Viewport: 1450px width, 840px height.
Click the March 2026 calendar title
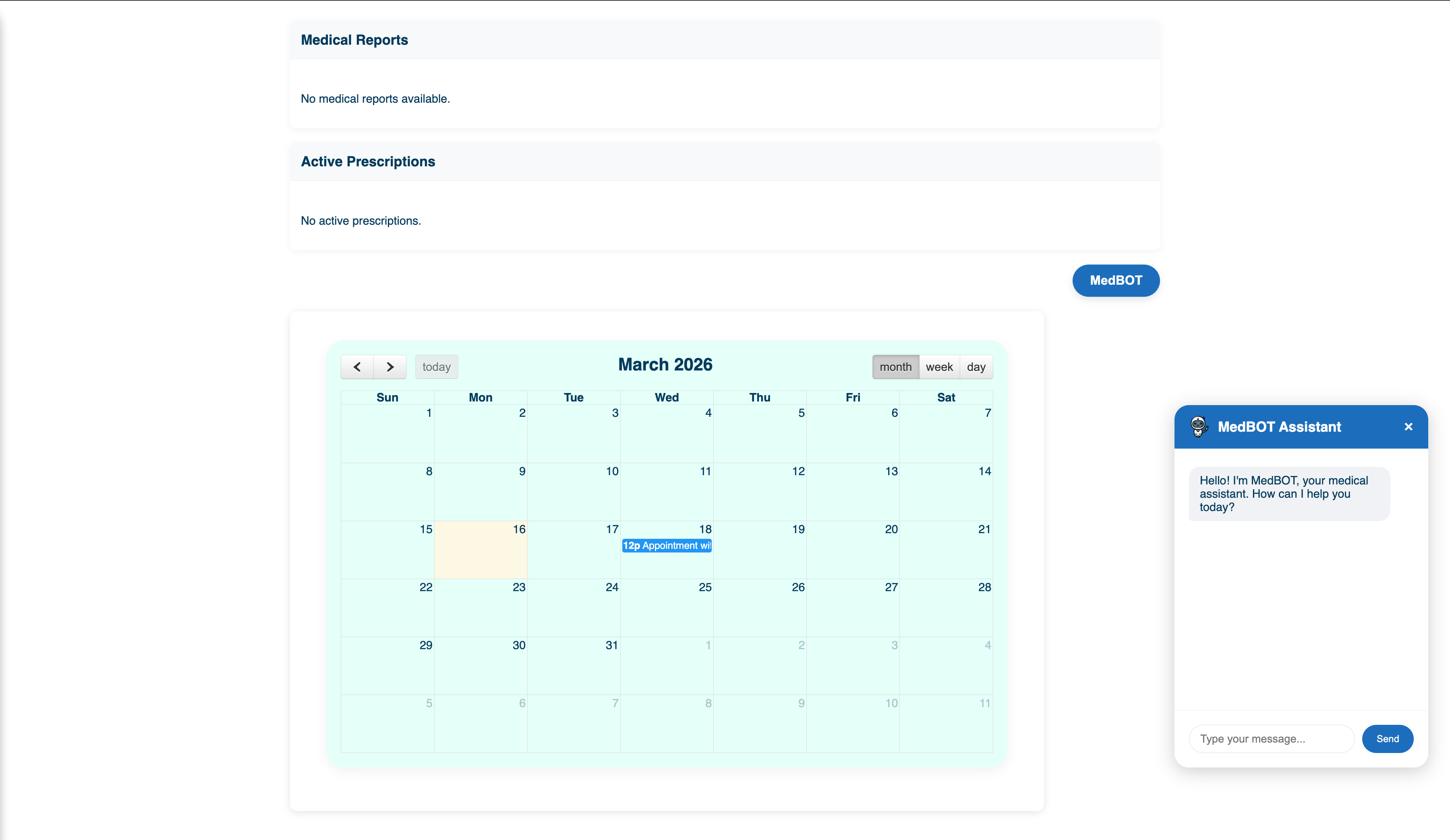coord(665,364)
